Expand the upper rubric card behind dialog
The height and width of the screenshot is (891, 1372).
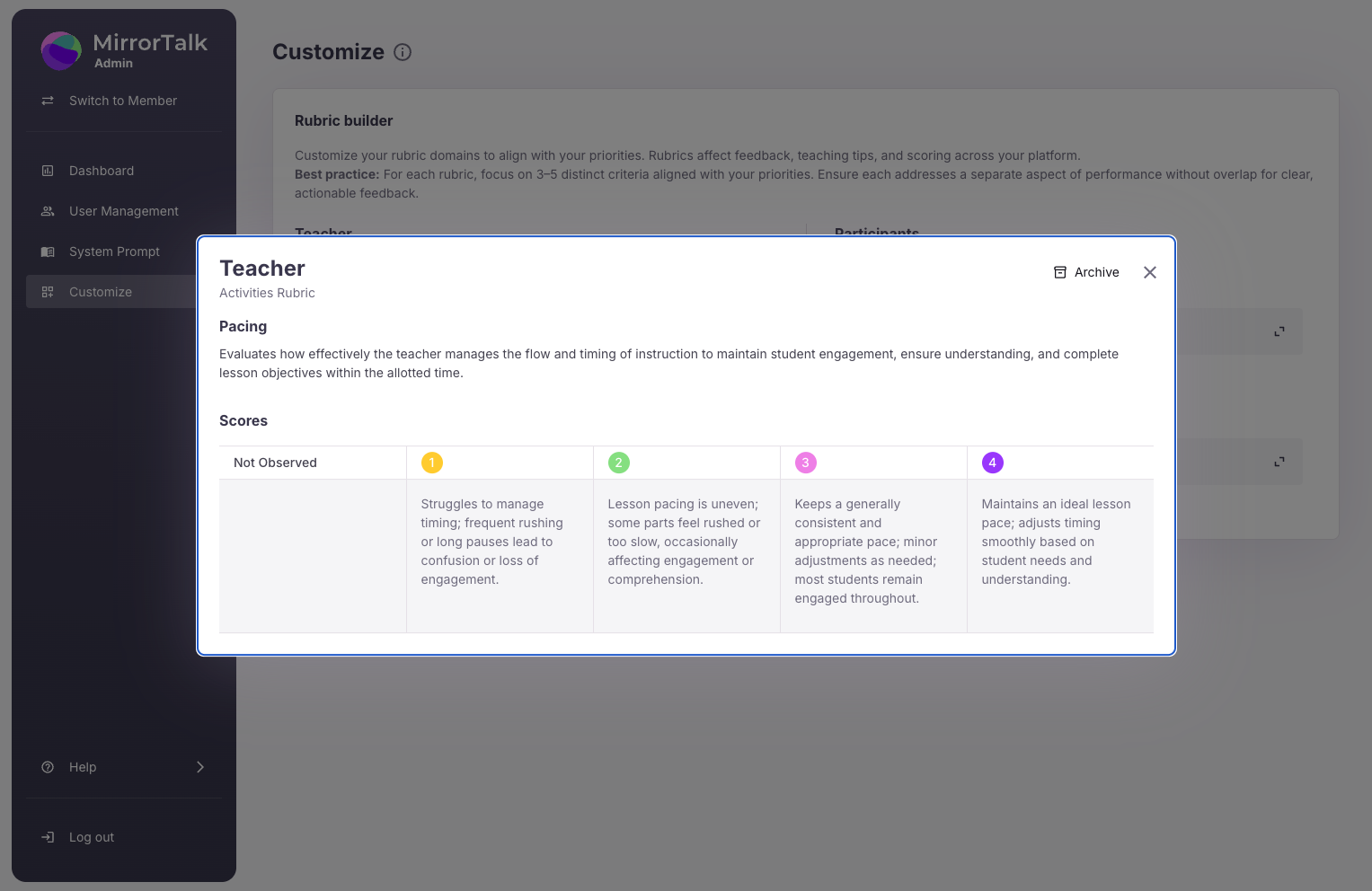1279,331
